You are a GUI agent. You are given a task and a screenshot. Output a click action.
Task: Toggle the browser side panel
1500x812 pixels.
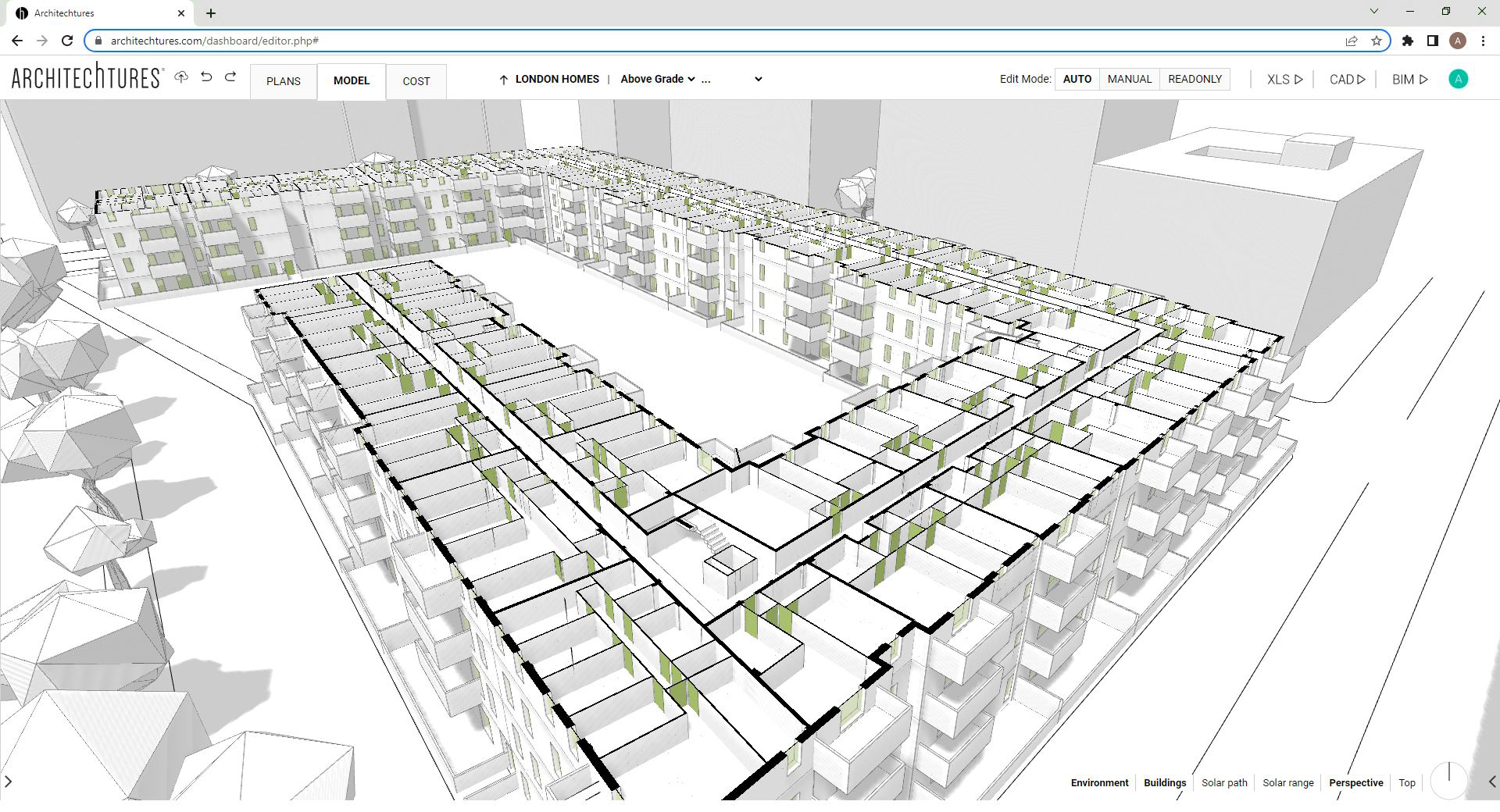click(x=1433, y=41)
